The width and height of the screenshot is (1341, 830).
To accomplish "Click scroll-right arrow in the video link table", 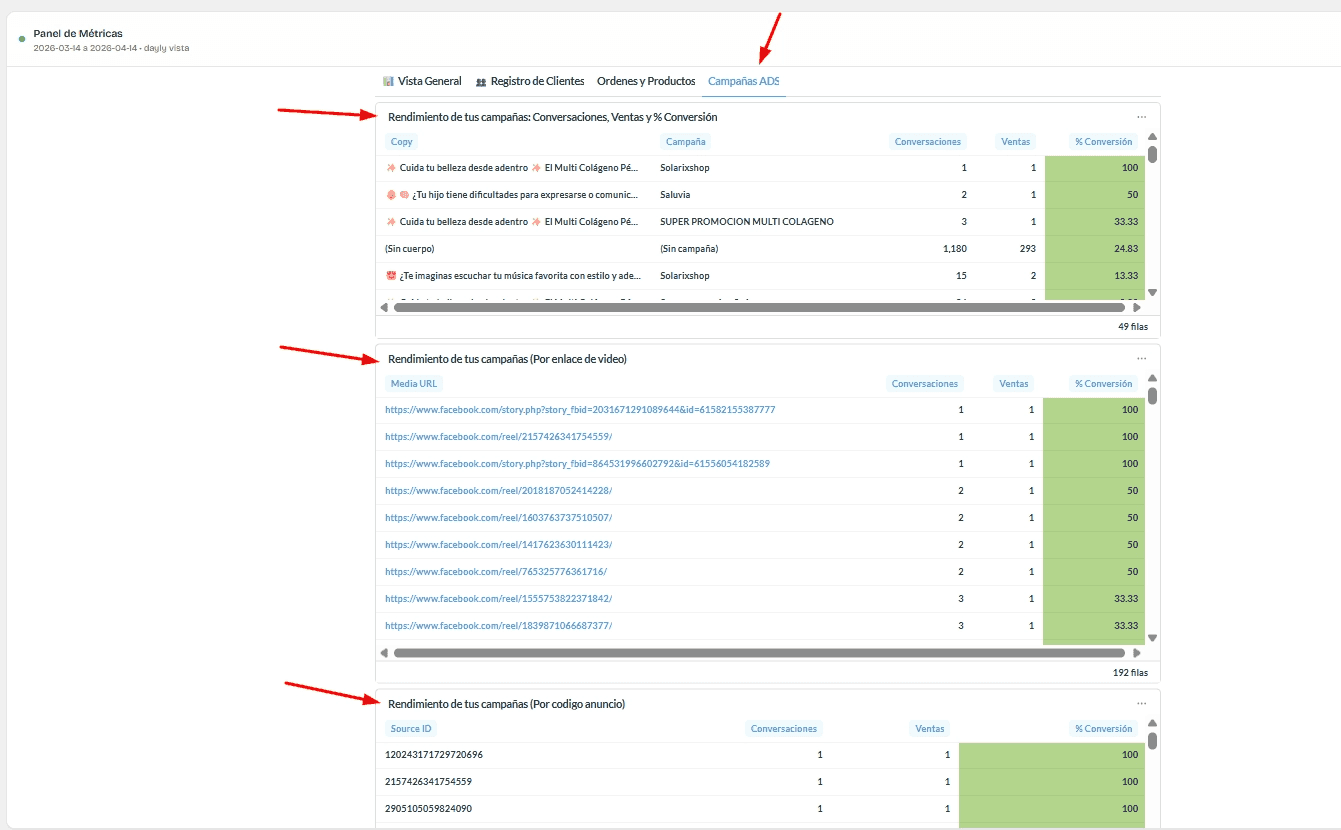I will tap(1136, 653).
